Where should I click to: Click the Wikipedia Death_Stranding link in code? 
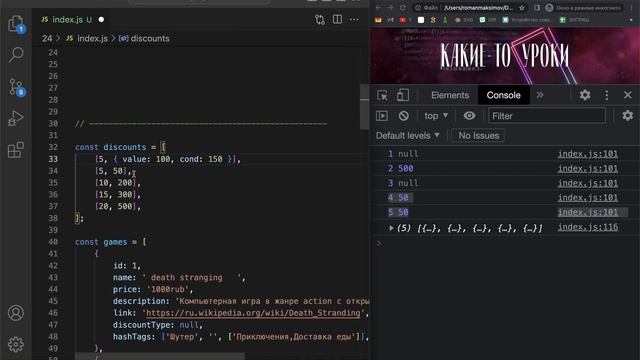[x=253, y=313]
